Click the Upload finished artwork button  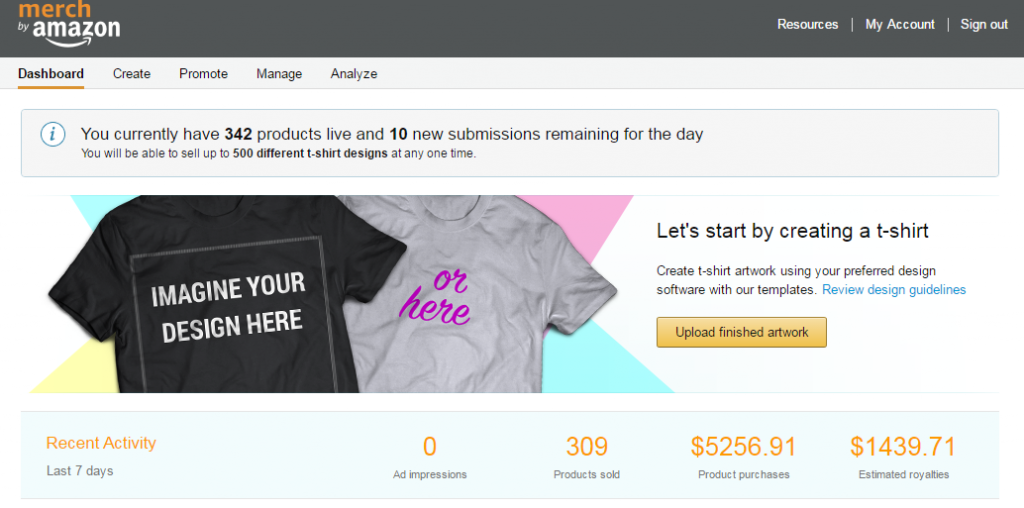click(742, 332)
